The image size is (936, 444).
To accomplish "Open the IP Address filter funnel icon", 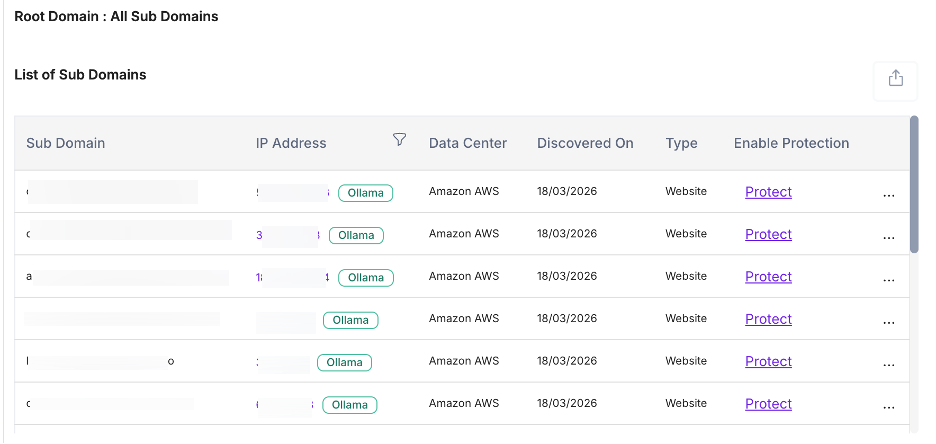I will 399,140.
